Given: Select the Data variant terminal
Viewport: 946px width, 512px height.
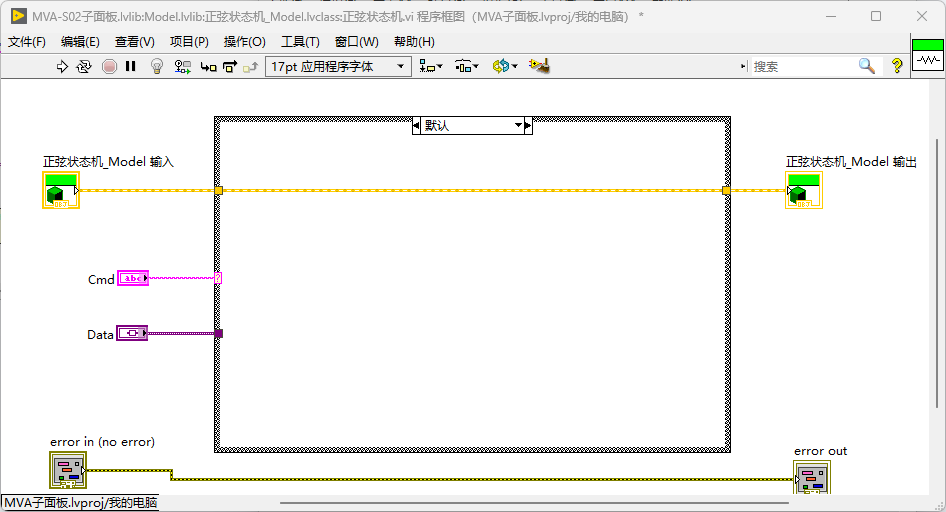Looking at the screenshot, I should click(x=132, y=333).
